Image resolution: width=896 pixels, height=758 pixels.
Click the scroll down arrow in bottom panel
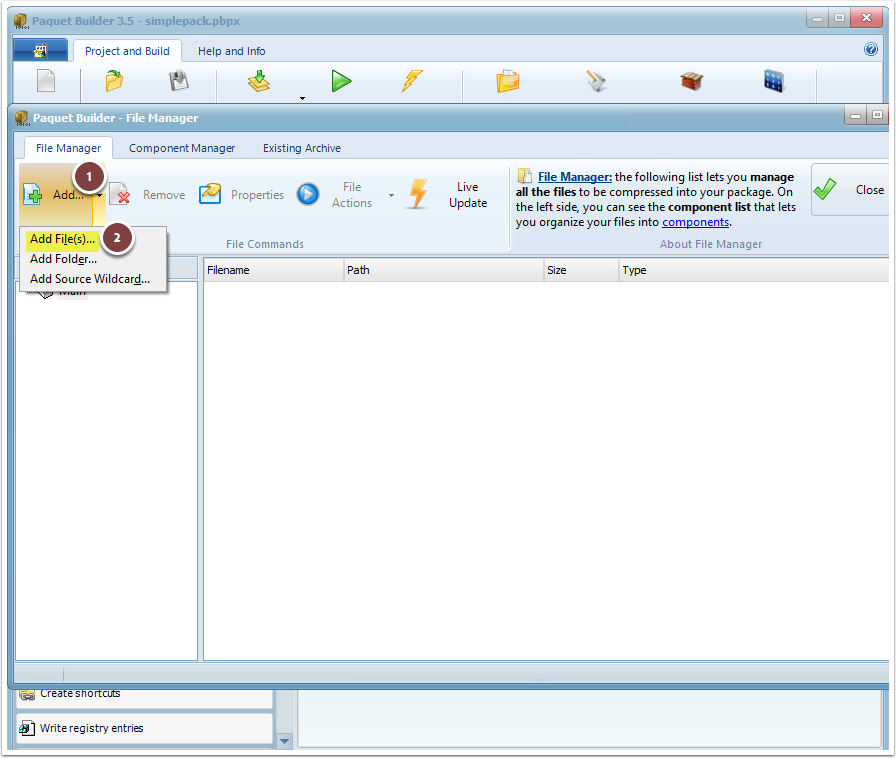[x=284, y=741]
